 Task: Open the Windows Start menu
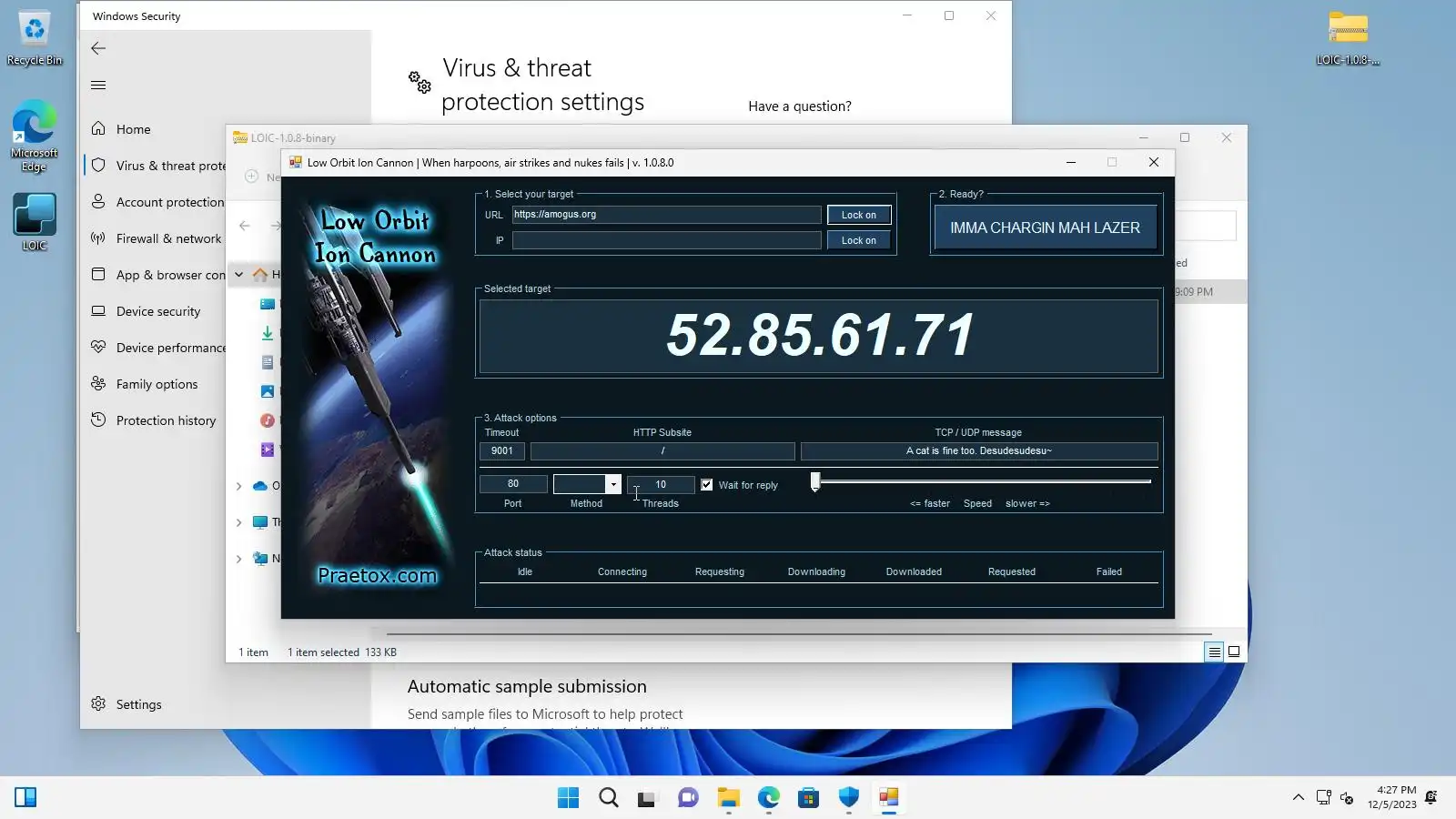tap(568, 798)
